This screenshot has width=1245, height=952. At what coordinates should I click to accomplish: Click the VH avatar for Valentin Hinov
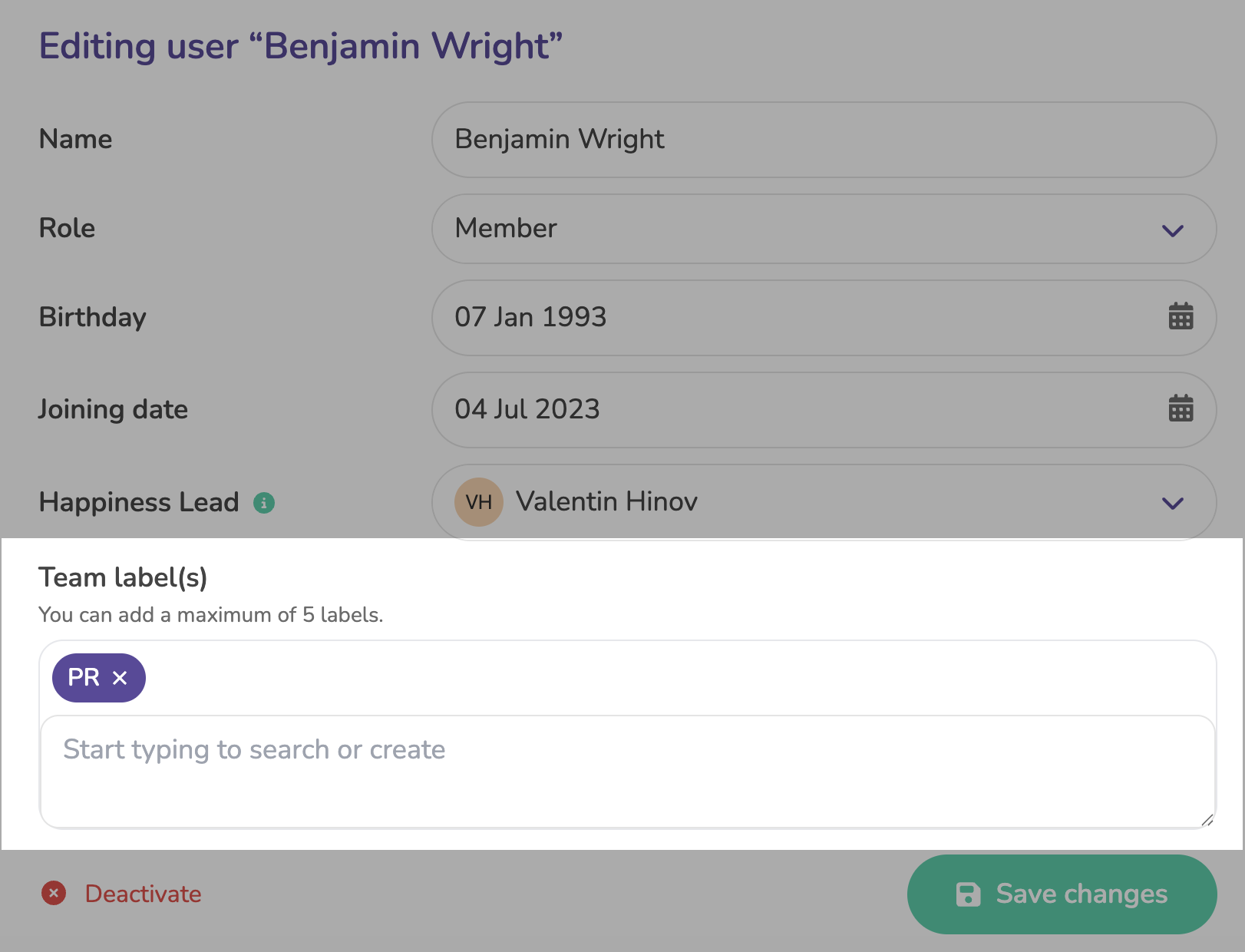click(x=478, y=503)
